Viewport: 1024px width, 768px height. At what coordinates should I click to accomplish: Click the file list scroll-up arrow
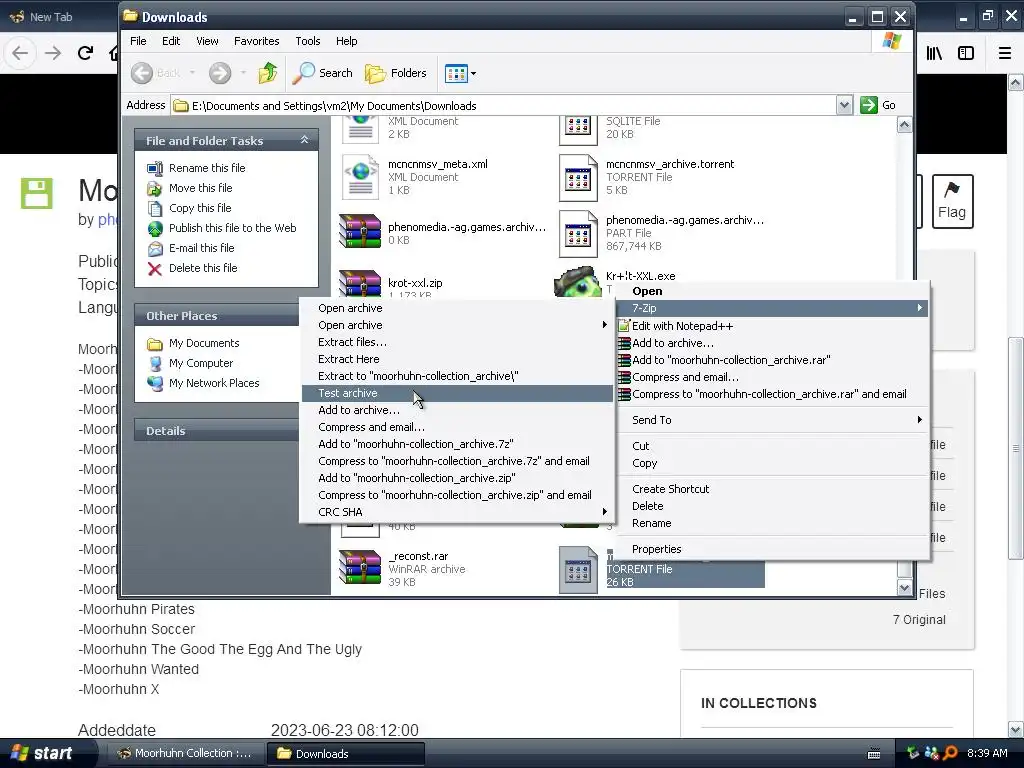pyautogui.click(x=904, y=125)
